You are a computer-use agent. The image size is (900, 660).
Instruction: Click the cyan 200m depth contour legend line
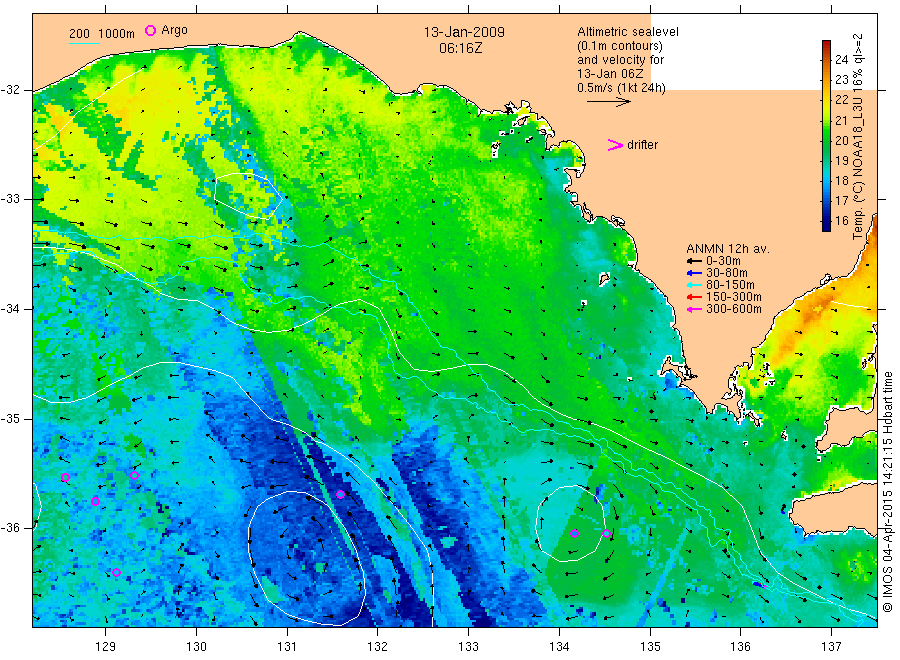pos(84,43)
